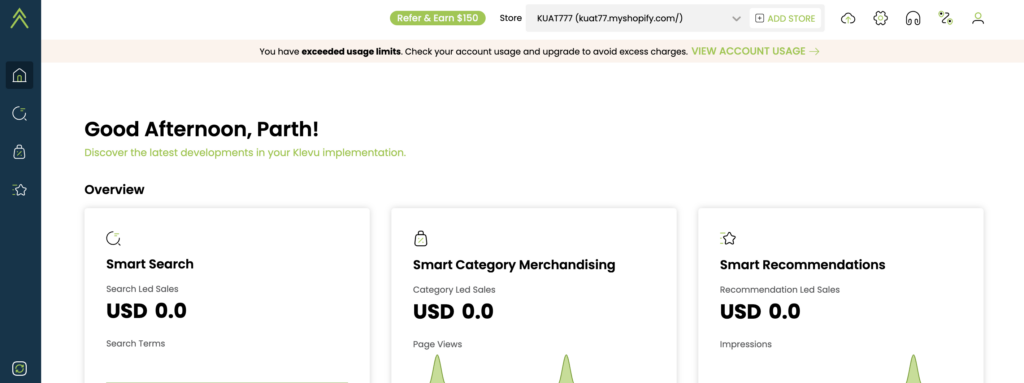This screenshot has width=1024, height=383.
Task: Open the Home dashboard sidebar icon
Action: click(20, 75)
